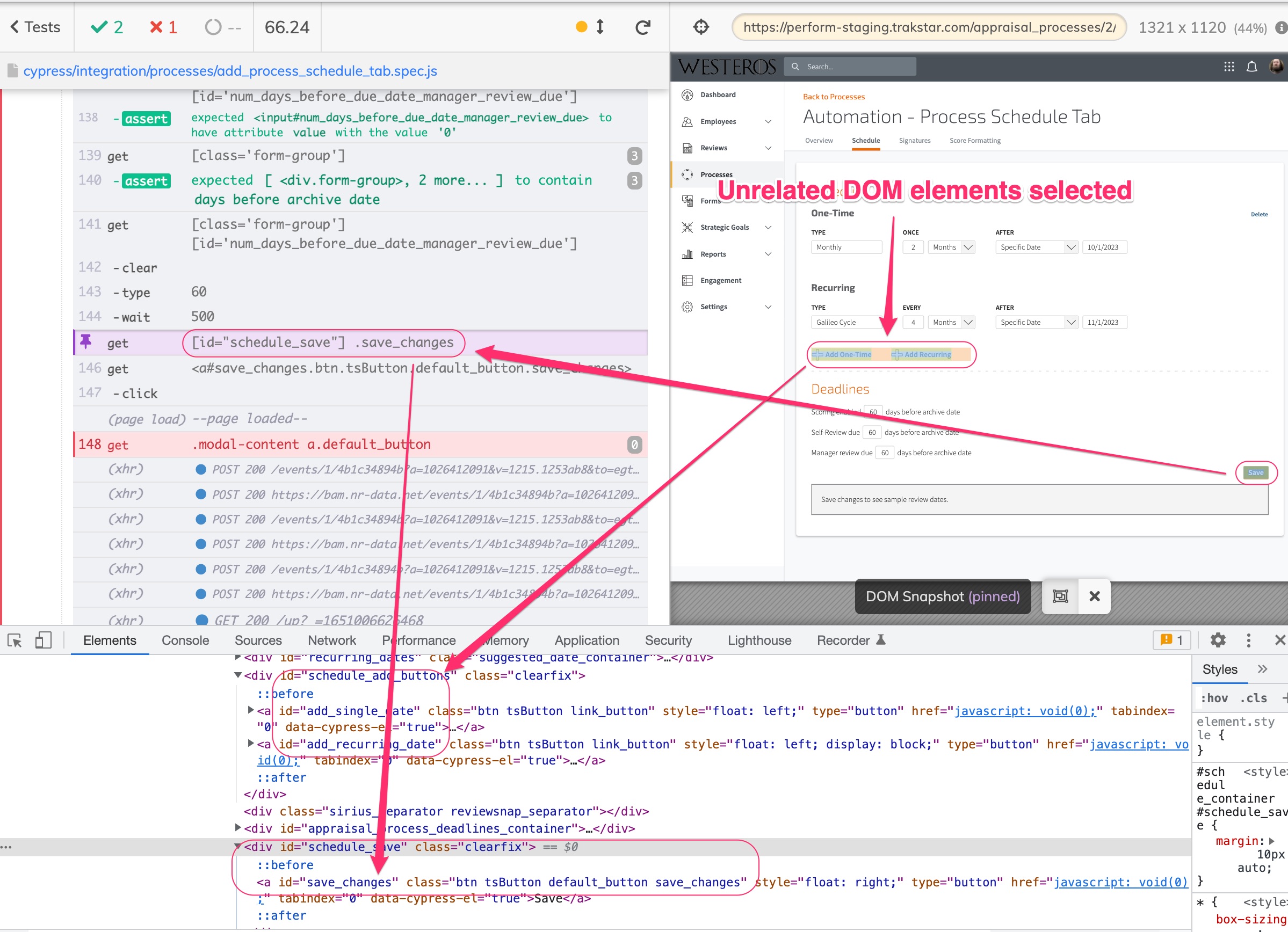Image resolution: width=1288 pixels, height=932 pixels.
Task: Go back to Tests list
Action: click(x=35, y=27)
